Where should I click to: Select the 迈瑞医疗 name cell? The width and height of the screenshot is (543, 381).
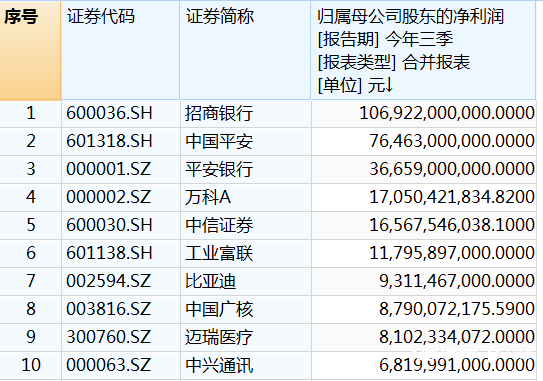246,337
